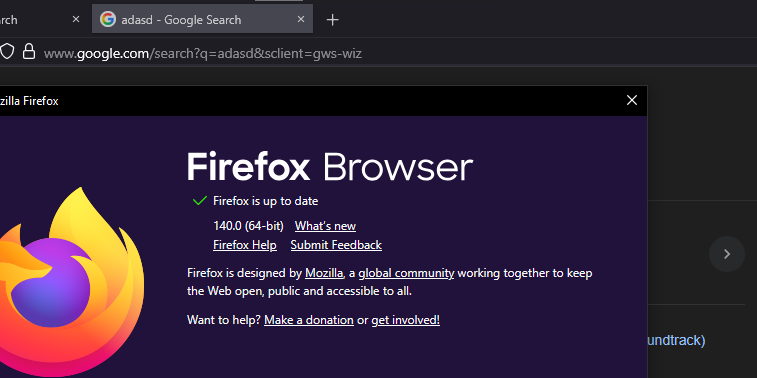Image resolution: width=757 pixels, height=378 pixels.
Task: Open the Submit Feedback link
Action: point(336,245)
